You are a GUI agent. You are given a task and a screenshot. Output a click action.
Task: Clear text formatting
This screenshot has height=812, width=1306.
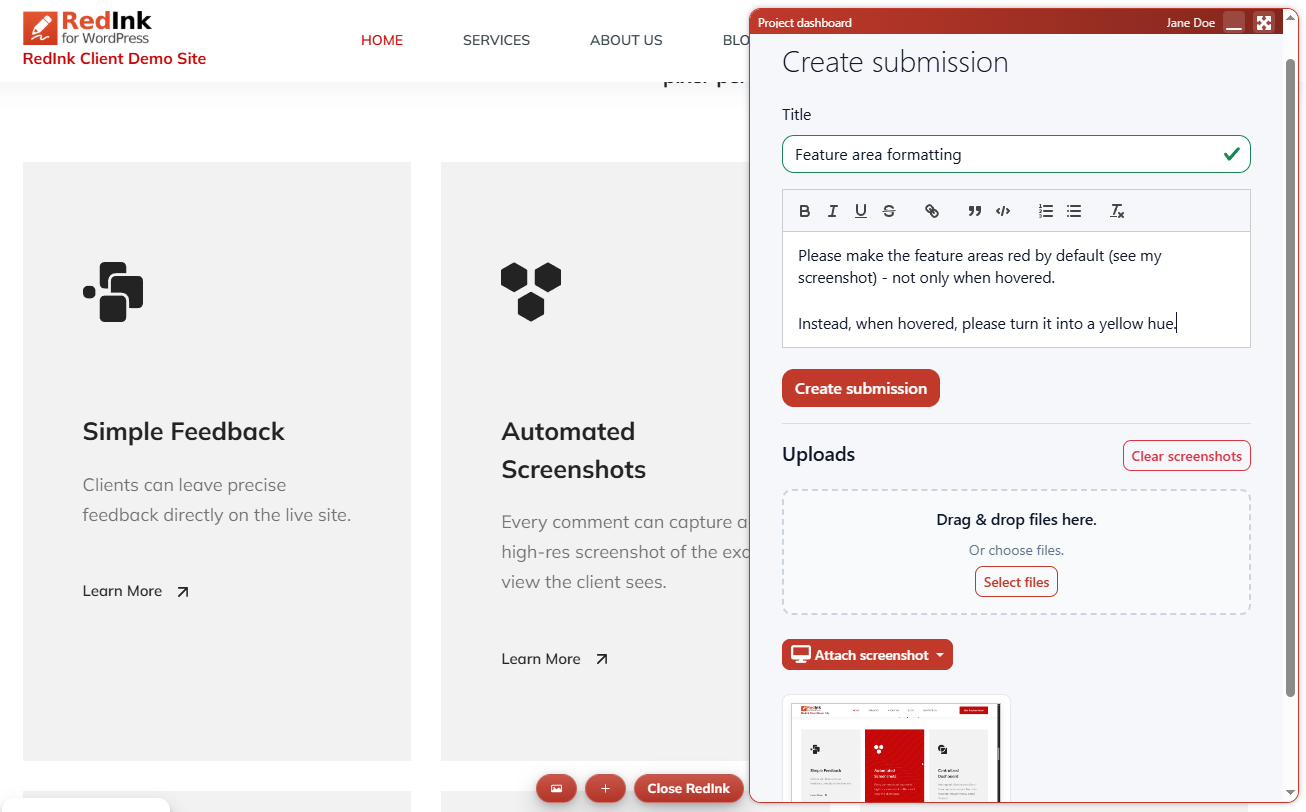(1117, 211)
